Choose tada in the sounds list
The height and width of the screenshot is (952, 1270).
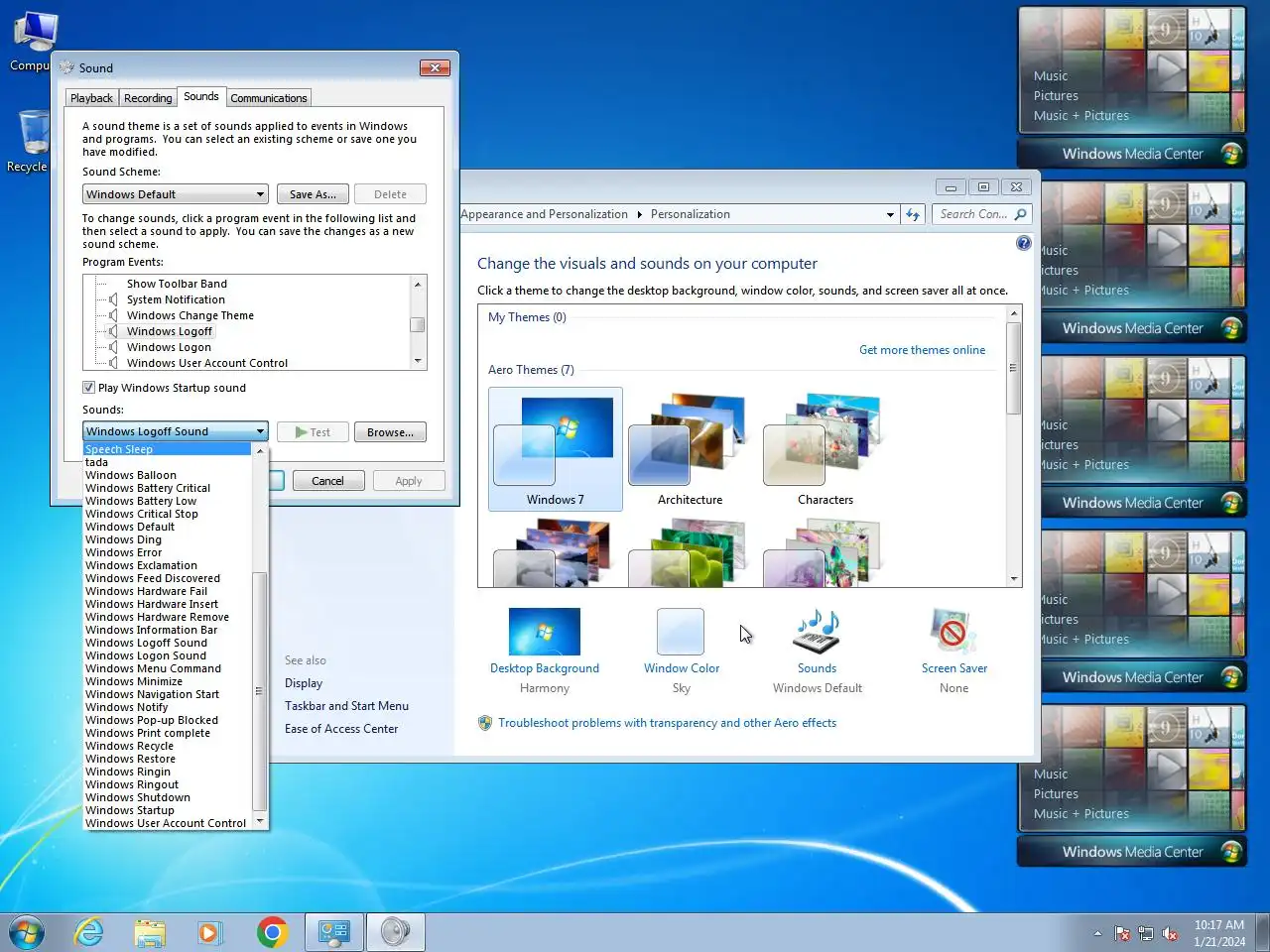pos(96,462)
